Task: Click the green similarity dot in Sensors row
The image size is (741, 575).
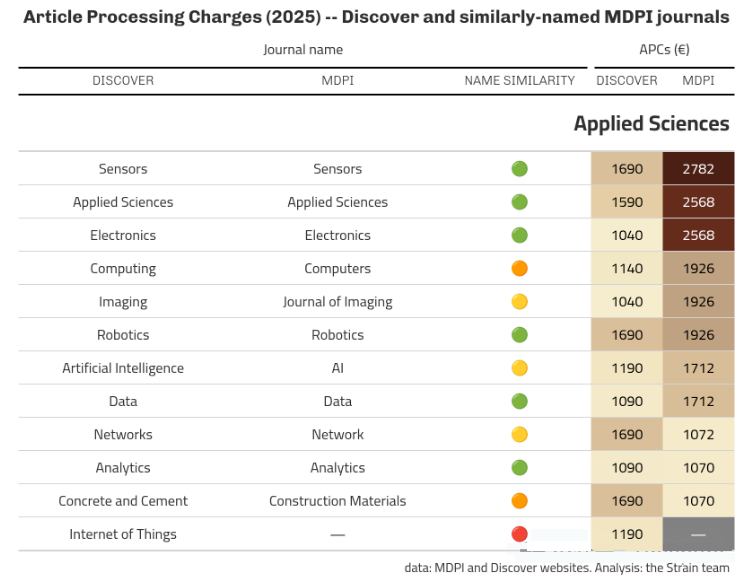Action: pos(519,169)
